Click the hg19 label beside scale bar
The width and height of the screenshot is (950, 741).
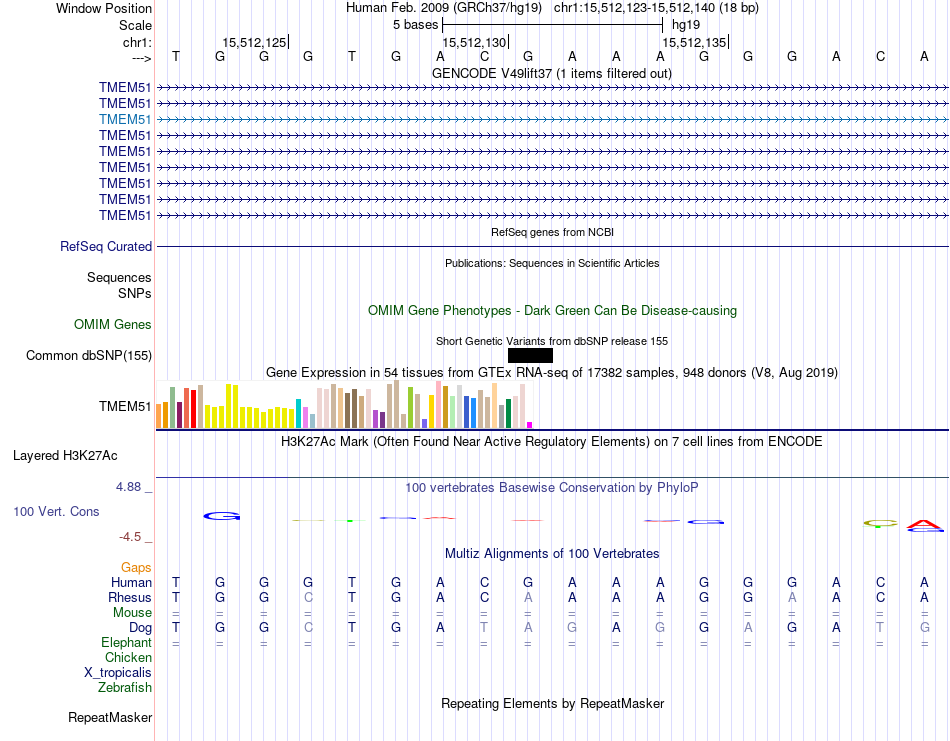686,25
